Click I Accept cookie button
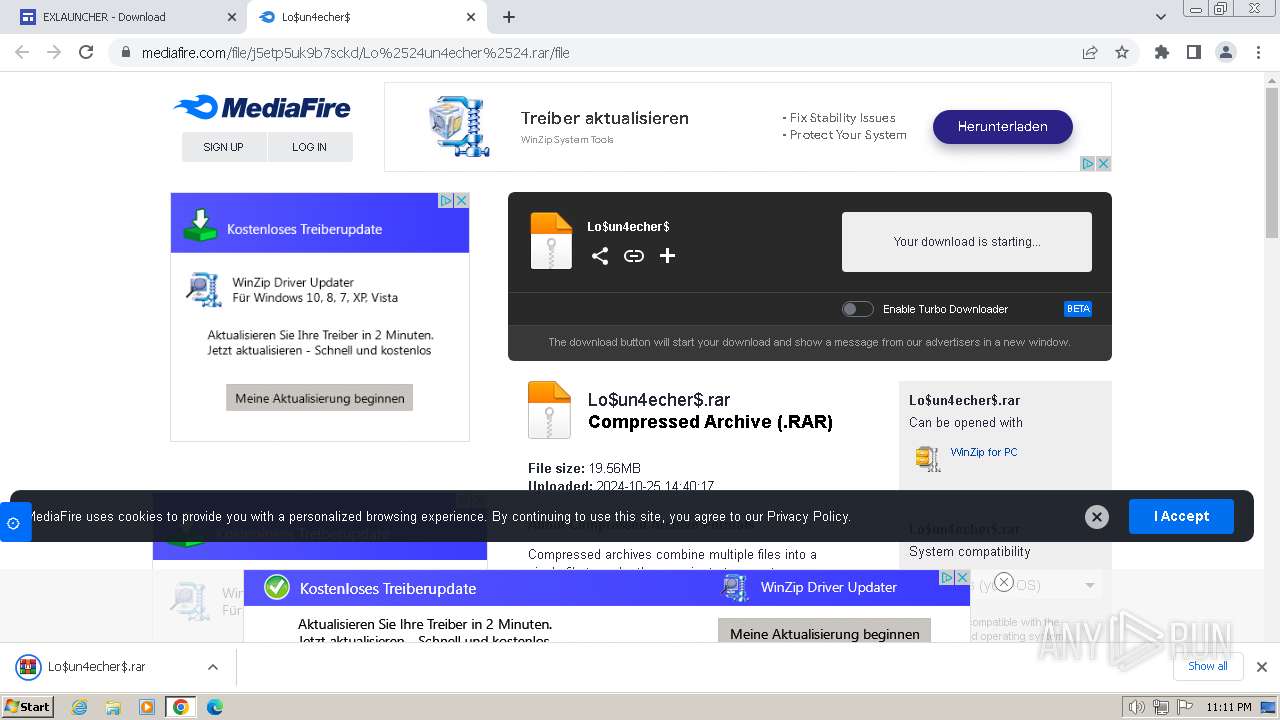The height and width of the screenshot is (720, 1280). [x=1182, y=517]
